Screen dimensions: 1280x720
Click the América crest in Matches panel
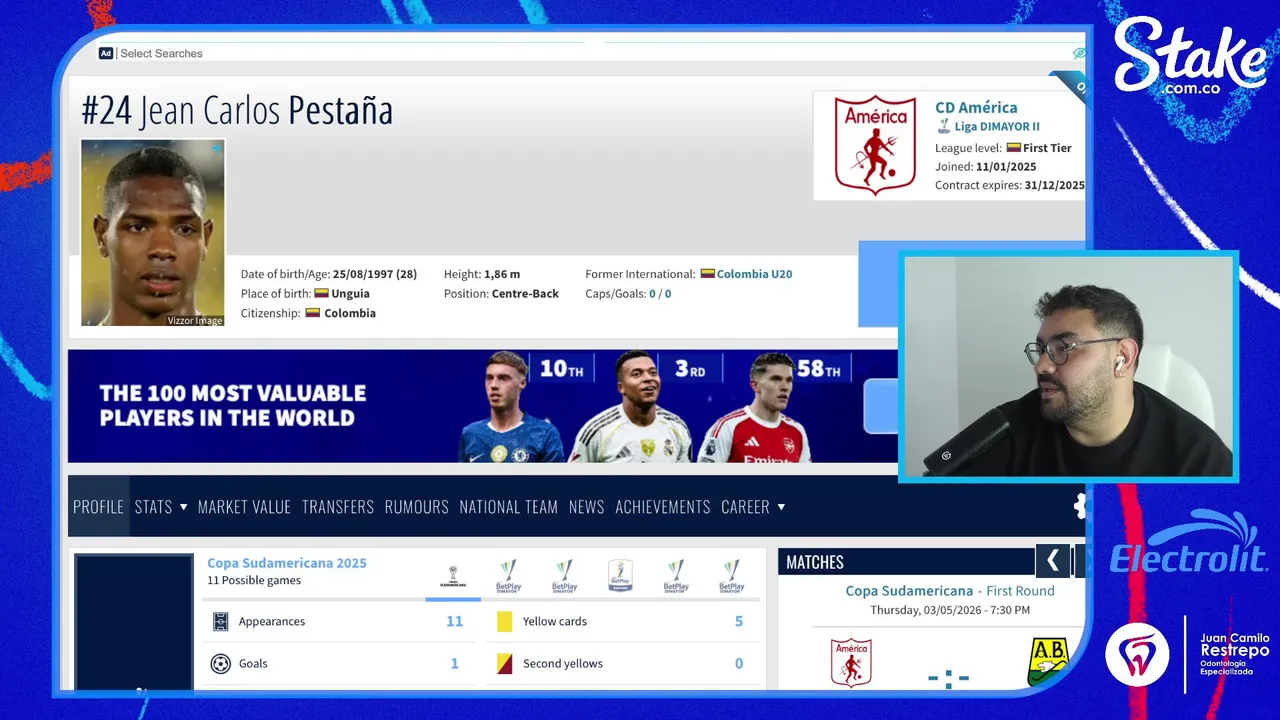point(851,663)
